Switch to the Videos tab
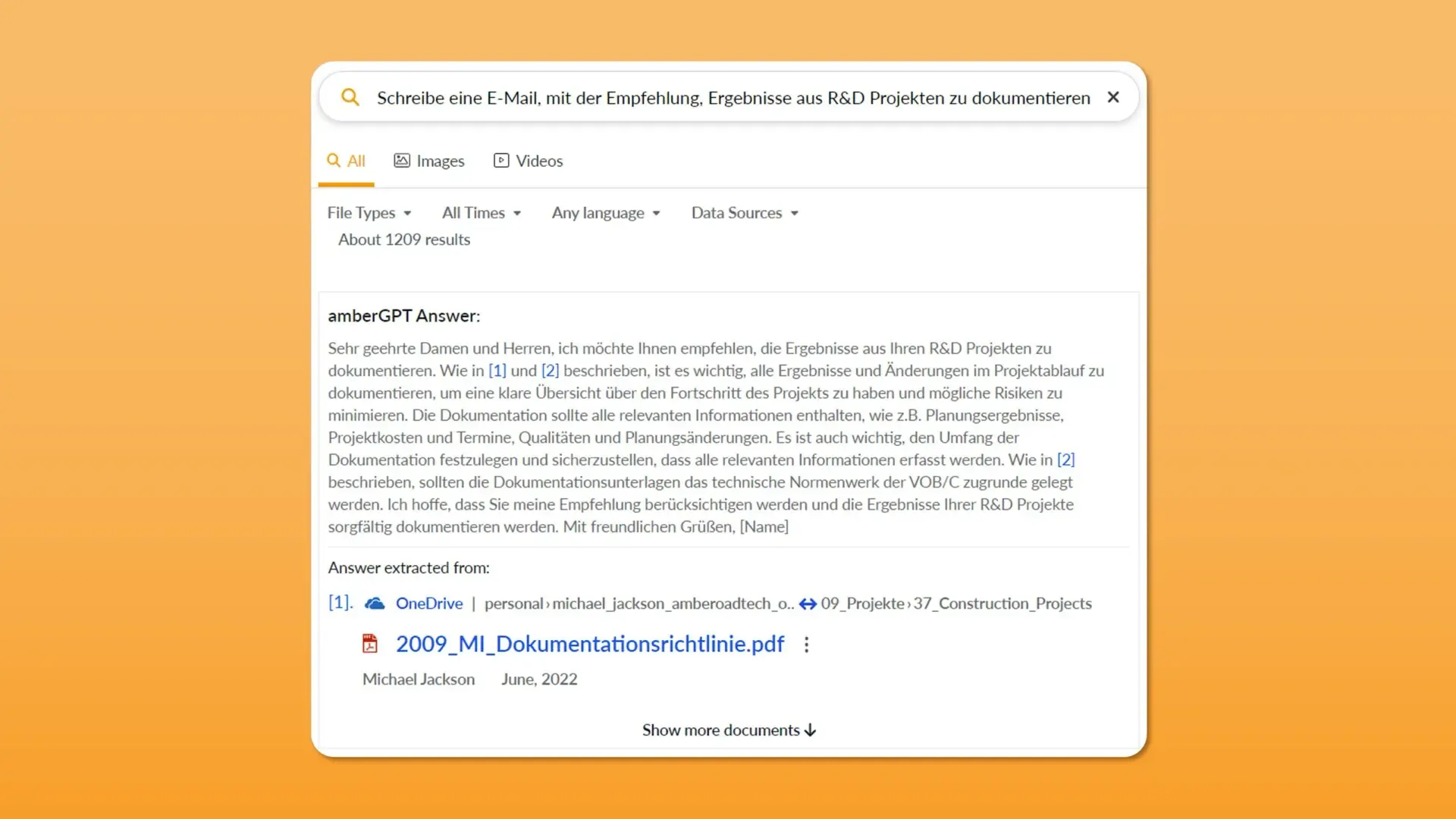 [529, 161]
